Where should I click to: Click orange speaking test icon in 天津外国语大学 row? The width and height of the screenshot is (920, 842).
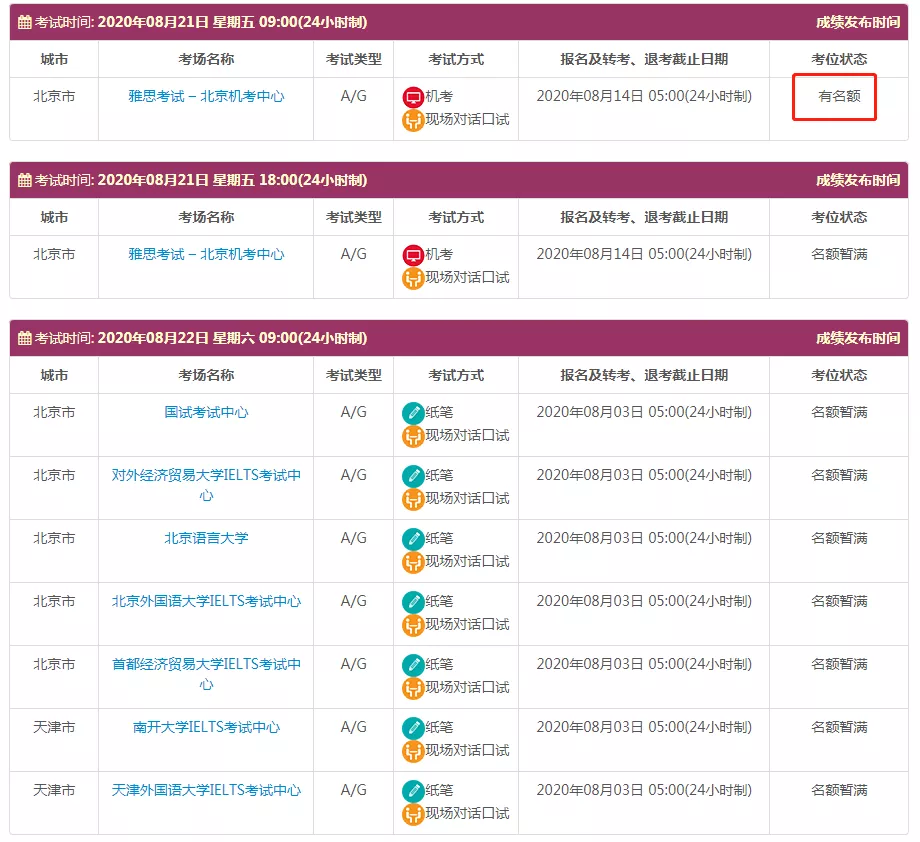click(413, 814)
